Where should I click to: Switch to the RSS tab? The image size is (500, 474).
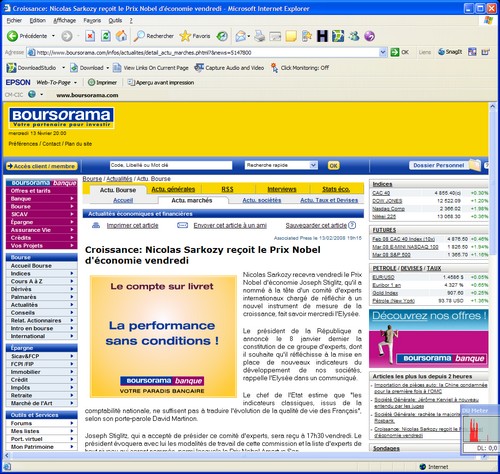tap(227, 189)
